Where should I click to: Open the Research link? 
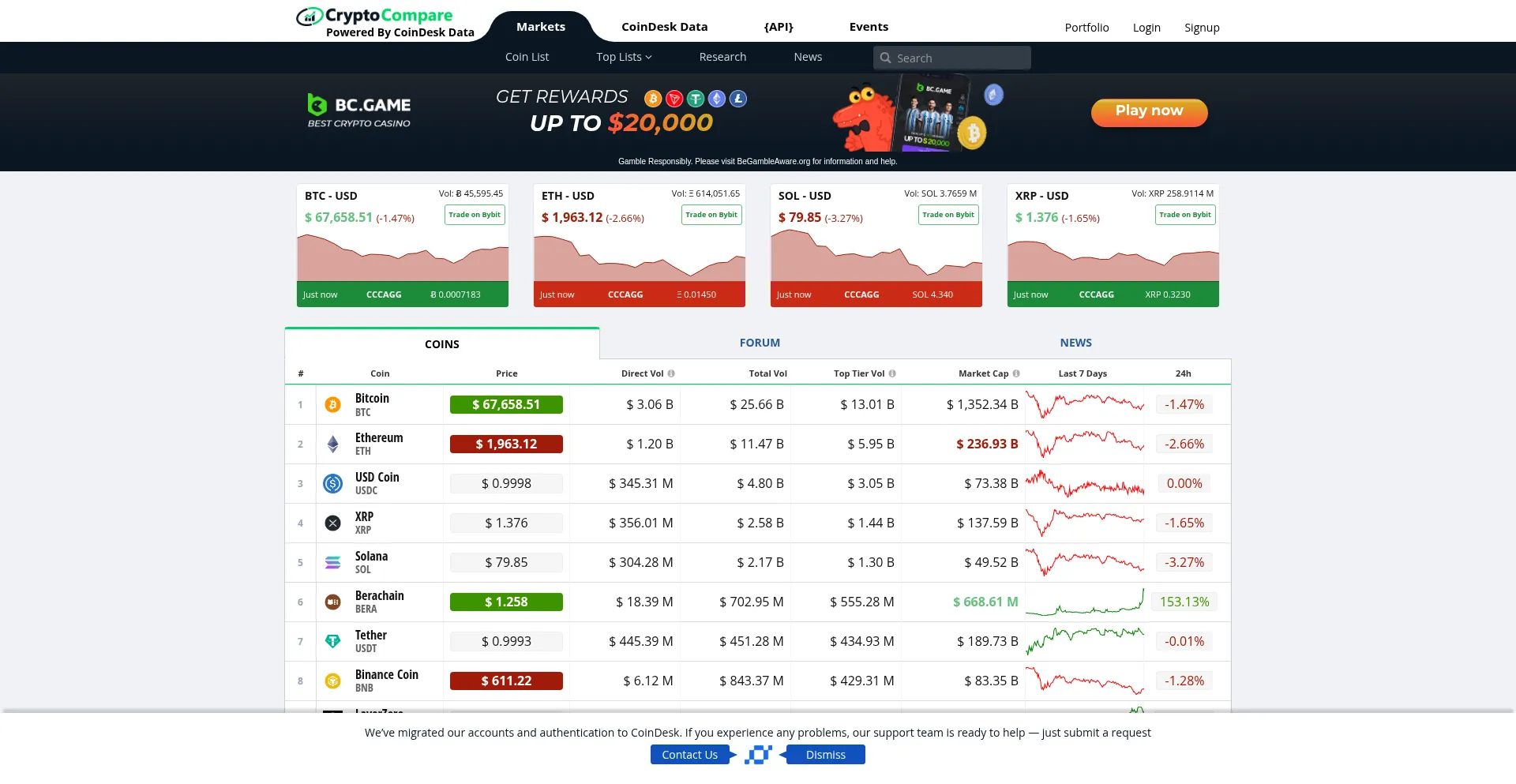[x=722, y=57]
